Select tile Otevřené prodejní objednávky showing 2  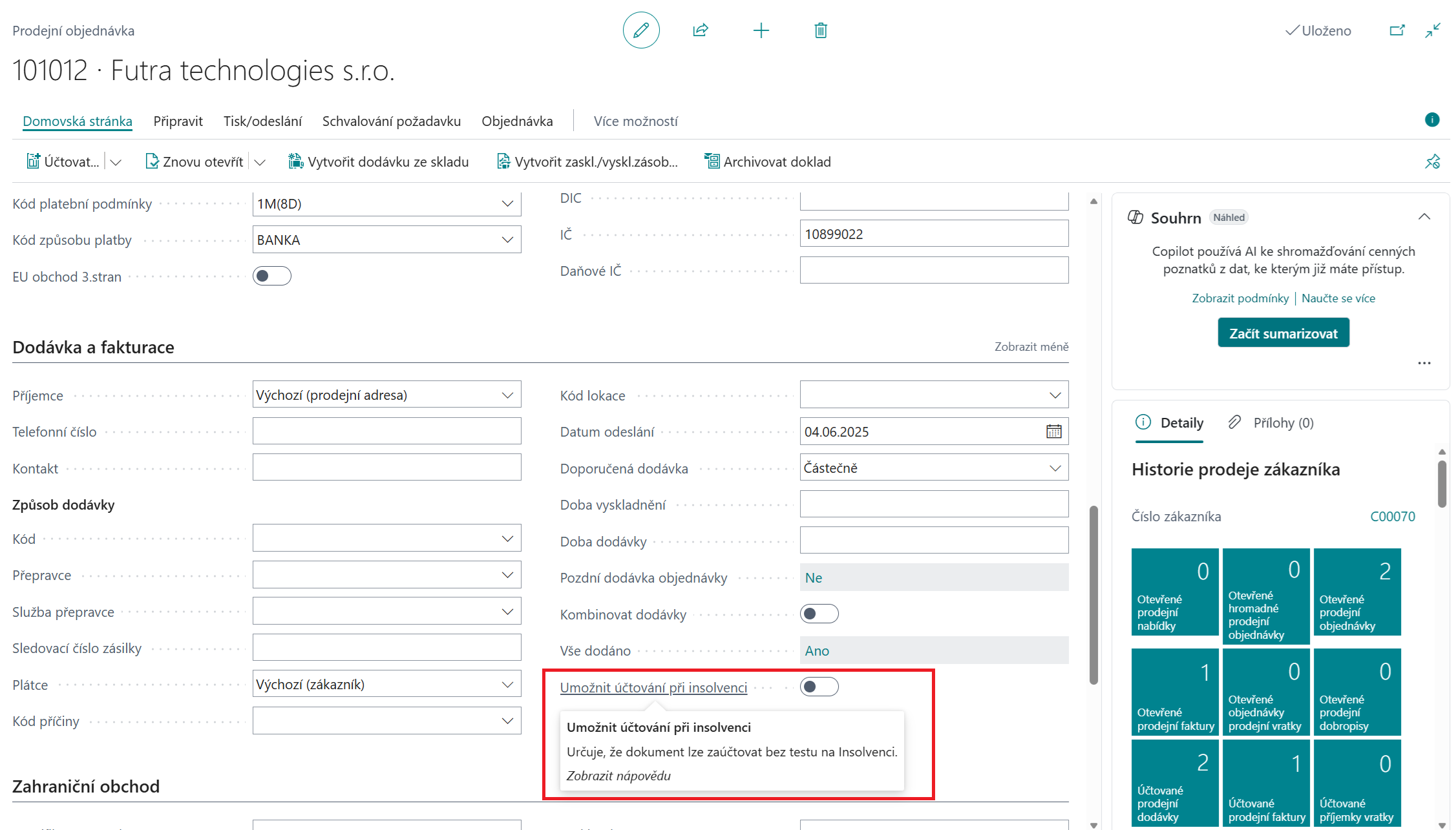click(x=1357, y=591)
